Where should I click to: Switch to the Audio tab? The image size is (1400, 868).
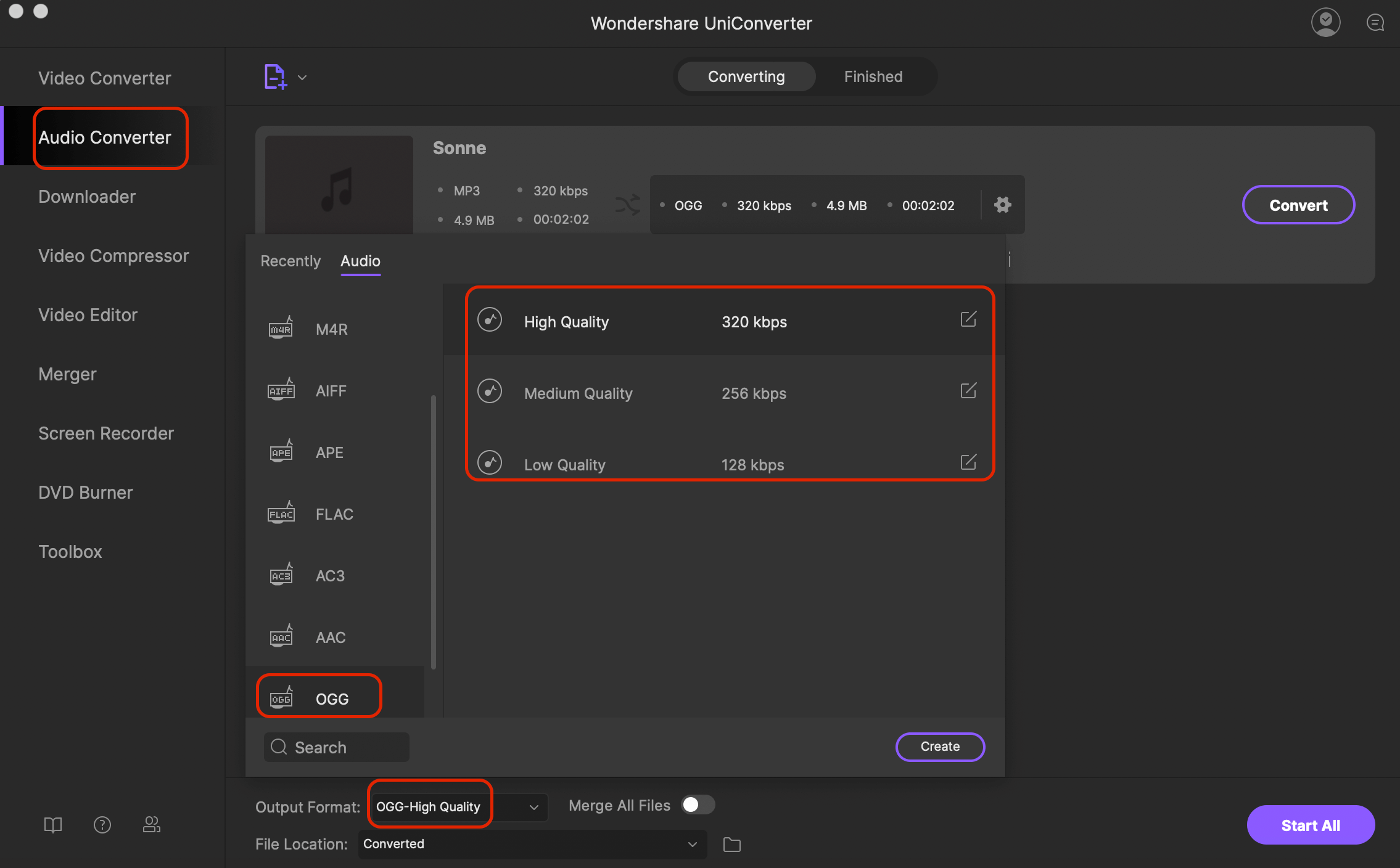coord(359,261)
